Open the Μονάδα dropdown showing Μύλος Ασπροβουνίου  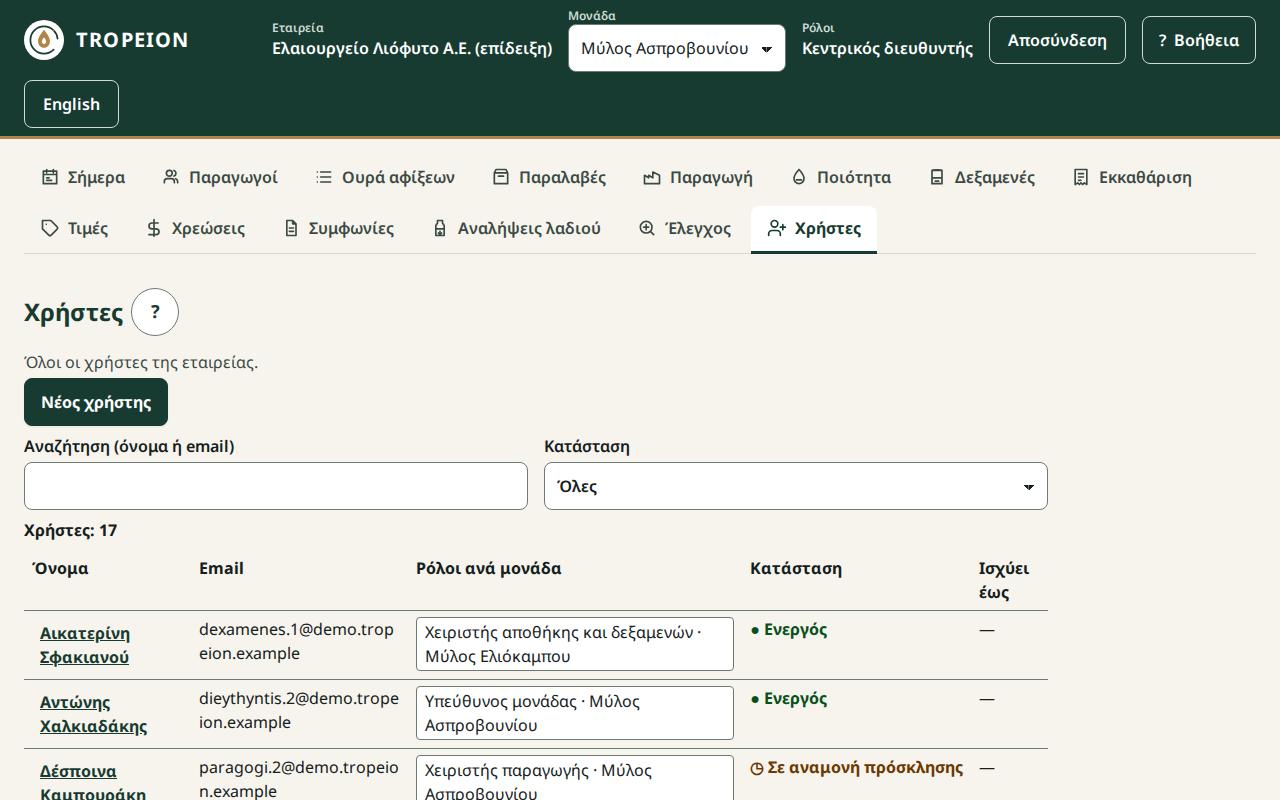click(677, 48)
